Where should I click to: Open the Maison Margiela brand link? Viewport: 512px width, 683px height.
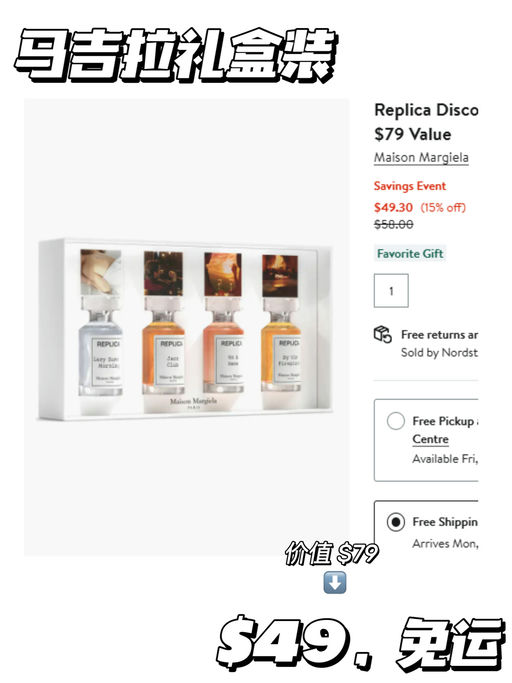coord(421,157)
